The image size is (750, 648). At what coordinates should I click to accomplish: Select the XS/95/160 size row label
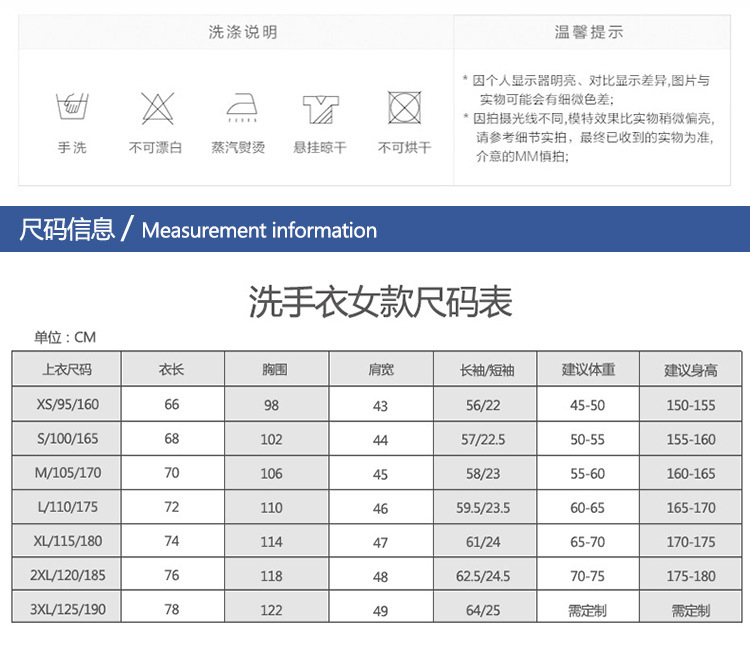(67, 405)
